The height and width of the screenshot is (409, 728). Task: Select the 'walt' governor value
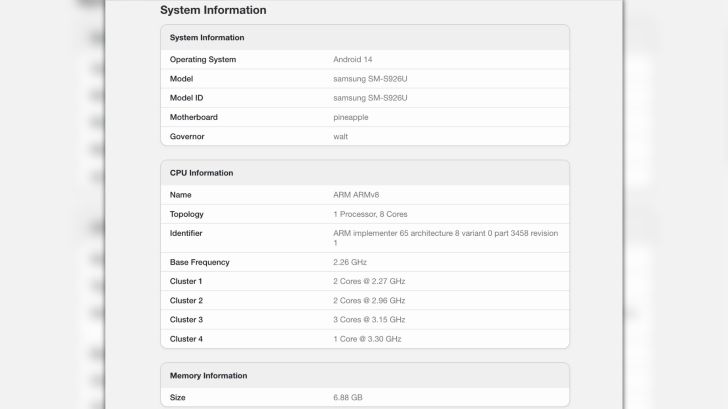pos(340,136)
